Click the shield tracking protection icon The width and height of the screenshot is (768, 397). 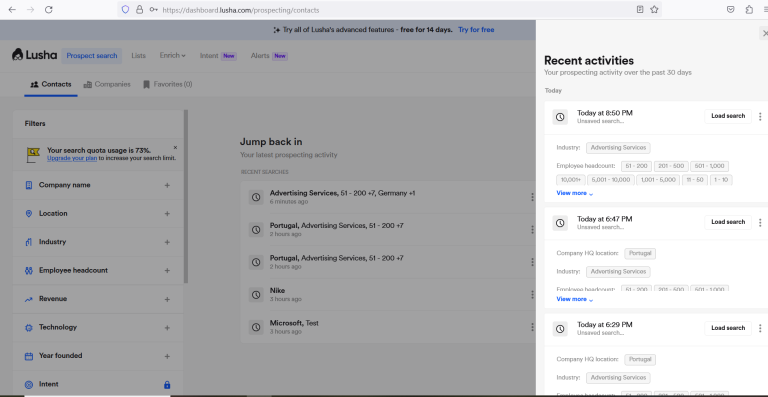point(125,9)
